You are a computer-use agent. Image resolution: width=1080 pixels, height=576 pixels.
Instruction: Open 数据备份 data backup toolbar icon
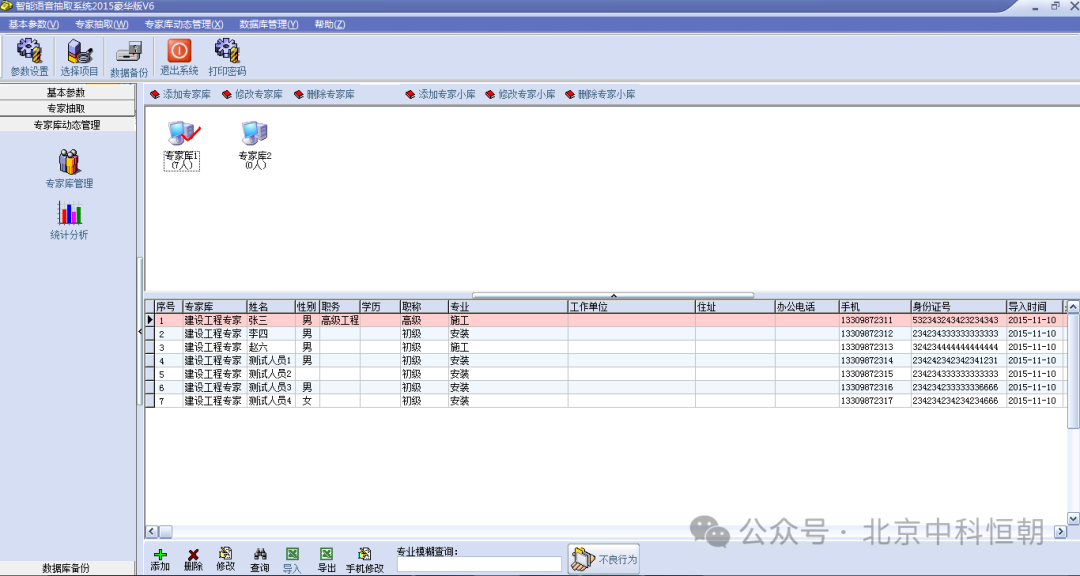[129, 57]
